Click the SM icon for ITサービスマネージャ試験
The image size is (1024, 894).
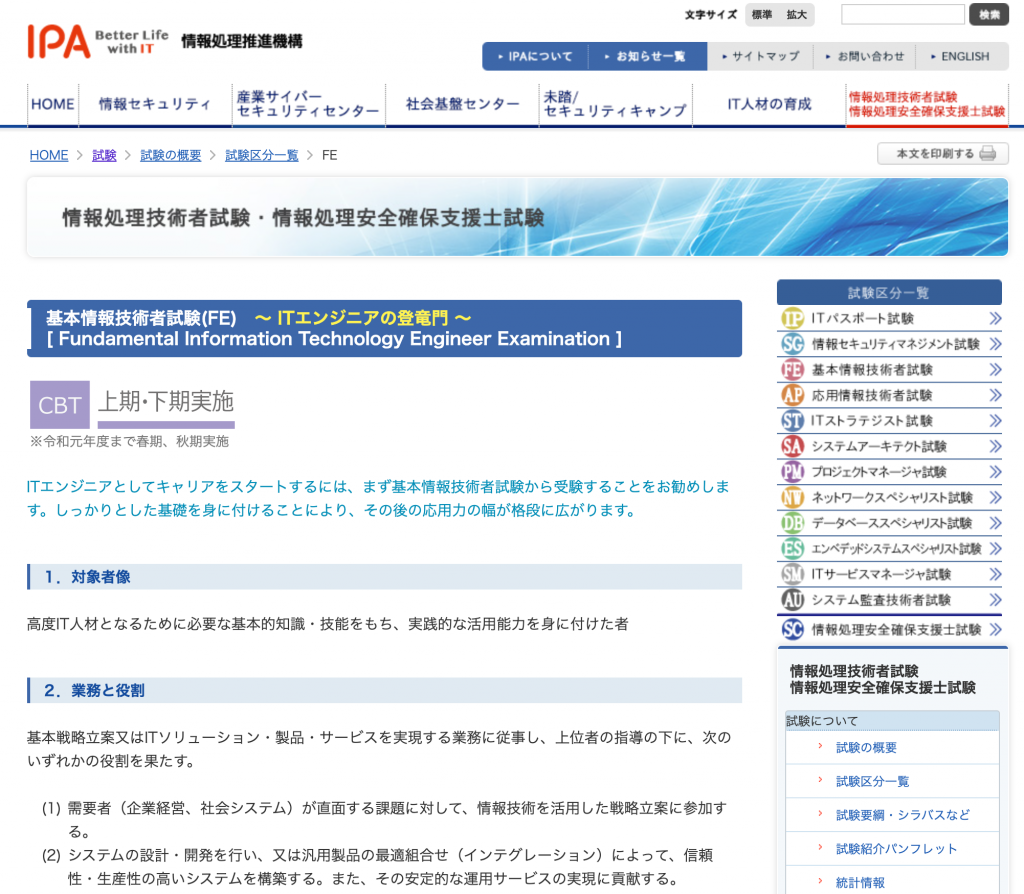pos(792,574)
